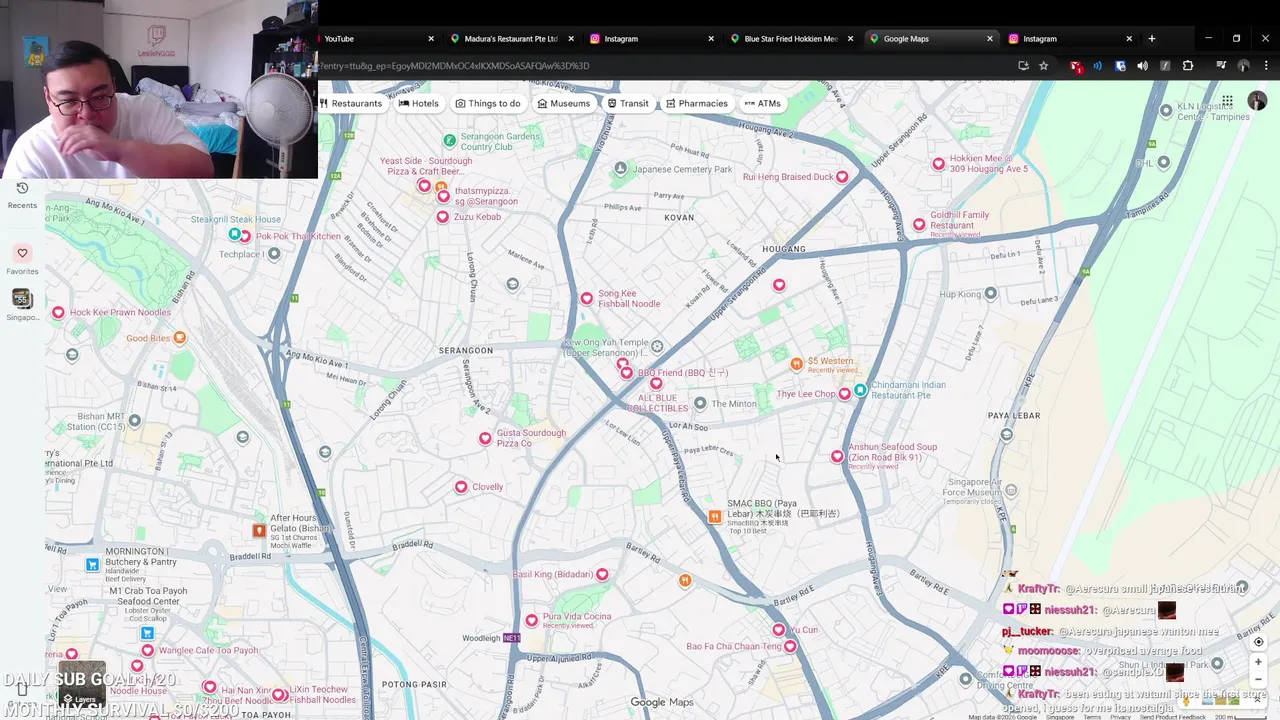Open the media control music icon
The image size is (1280, 720).
pos(1221,66)
